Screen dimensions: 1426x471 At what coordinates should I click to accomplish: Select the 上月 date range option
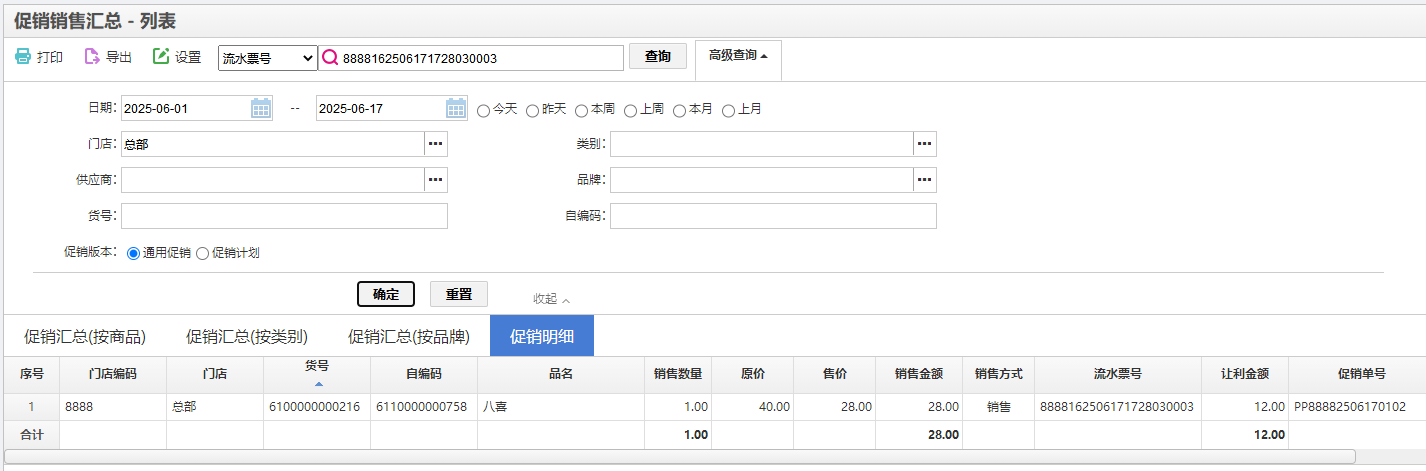tap(729, 110)
